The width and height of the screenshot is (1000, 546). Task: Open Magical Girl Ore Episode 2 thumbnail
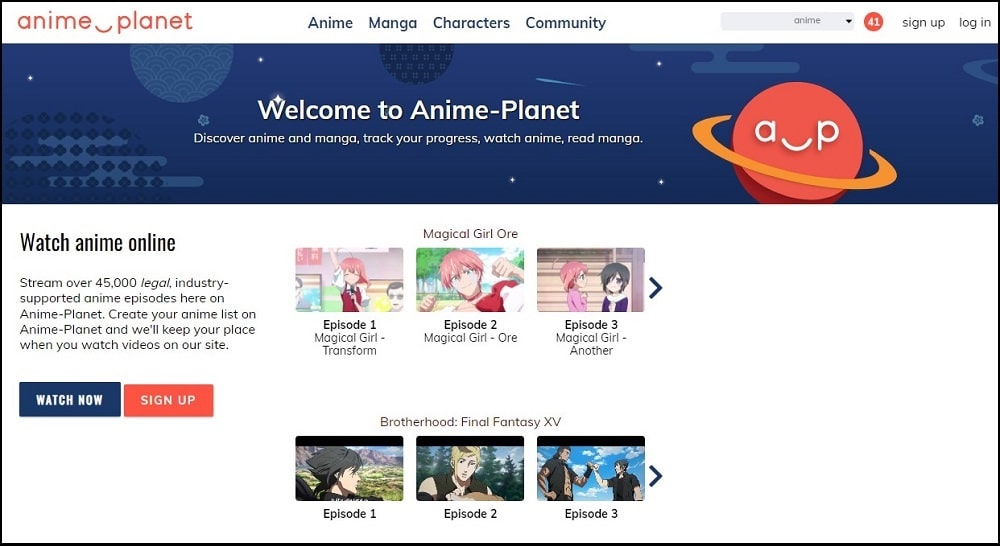[470, 279]
